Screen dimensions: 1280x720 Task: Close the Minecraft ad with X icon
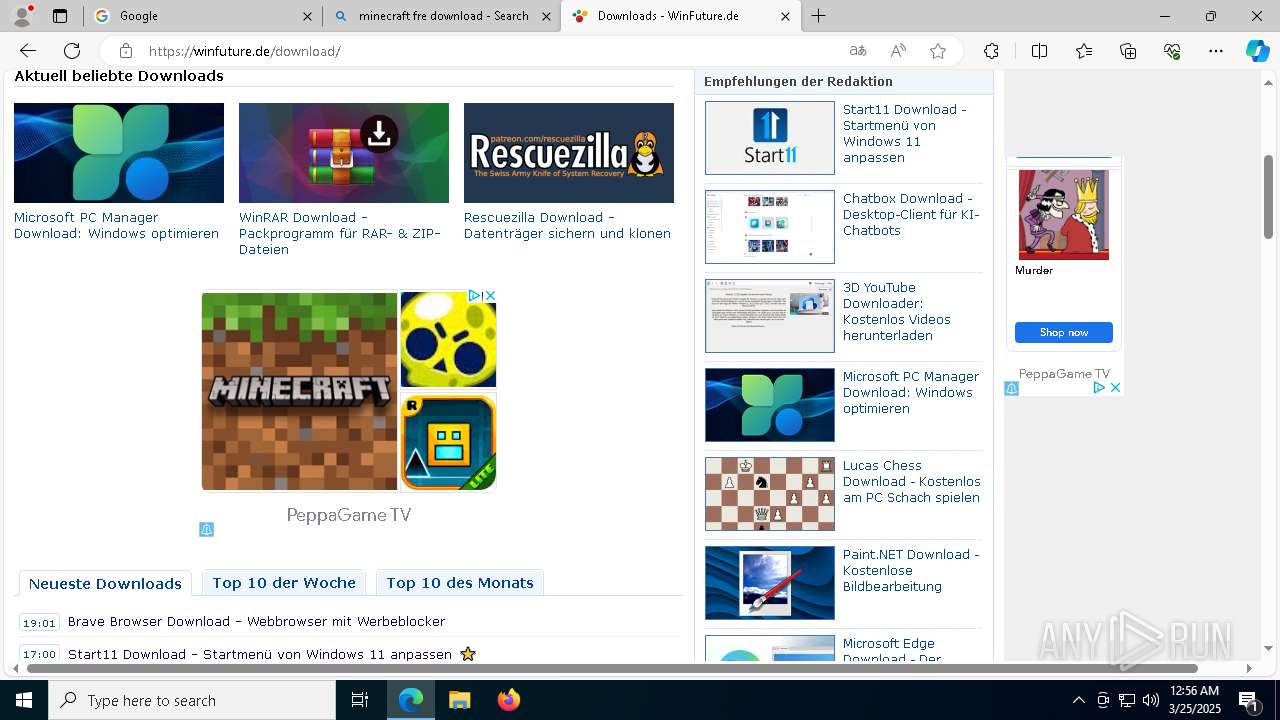490,296
